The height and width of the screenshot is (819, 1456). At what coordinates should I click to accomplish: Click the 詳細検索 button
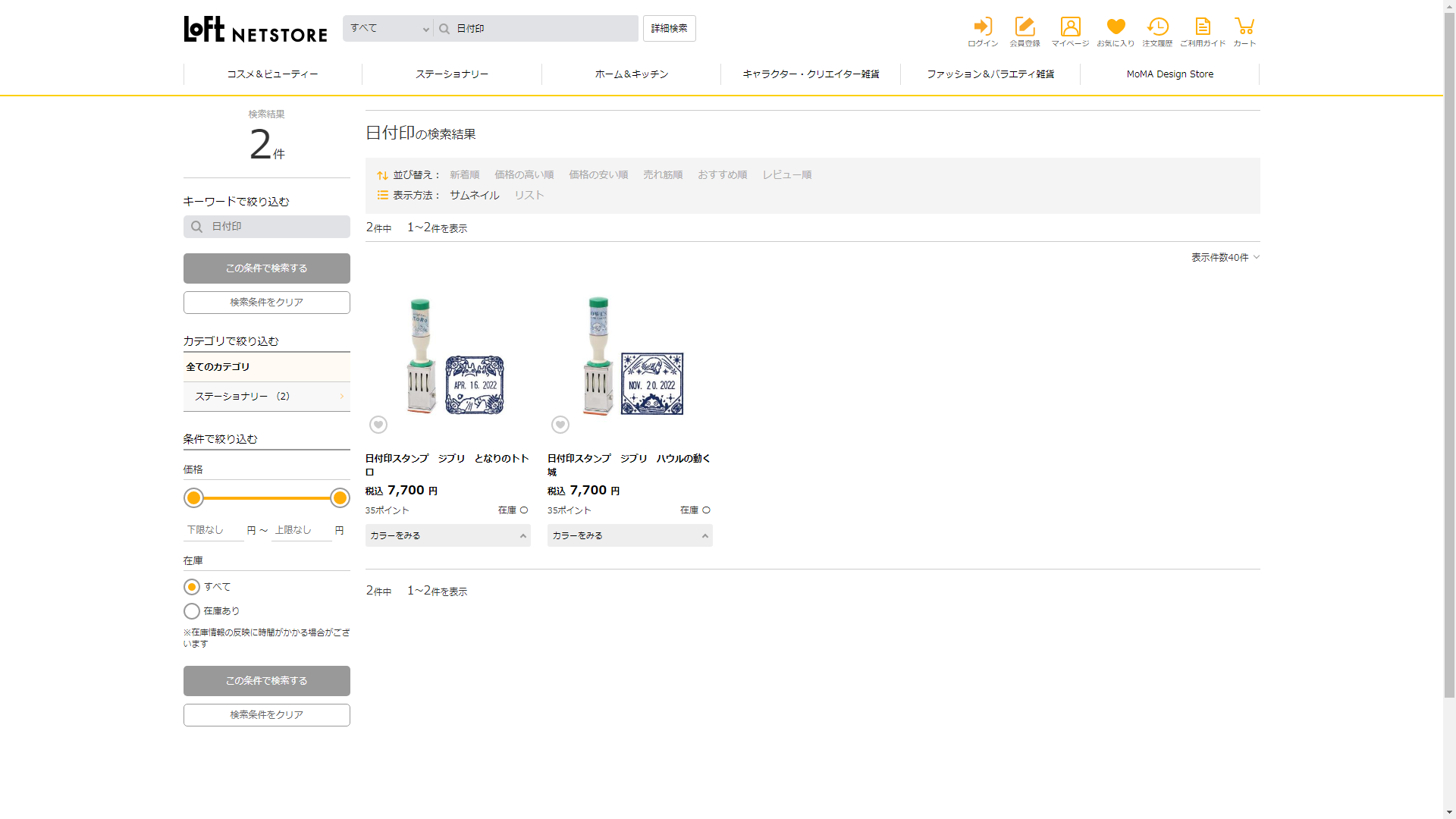[669, 29]
